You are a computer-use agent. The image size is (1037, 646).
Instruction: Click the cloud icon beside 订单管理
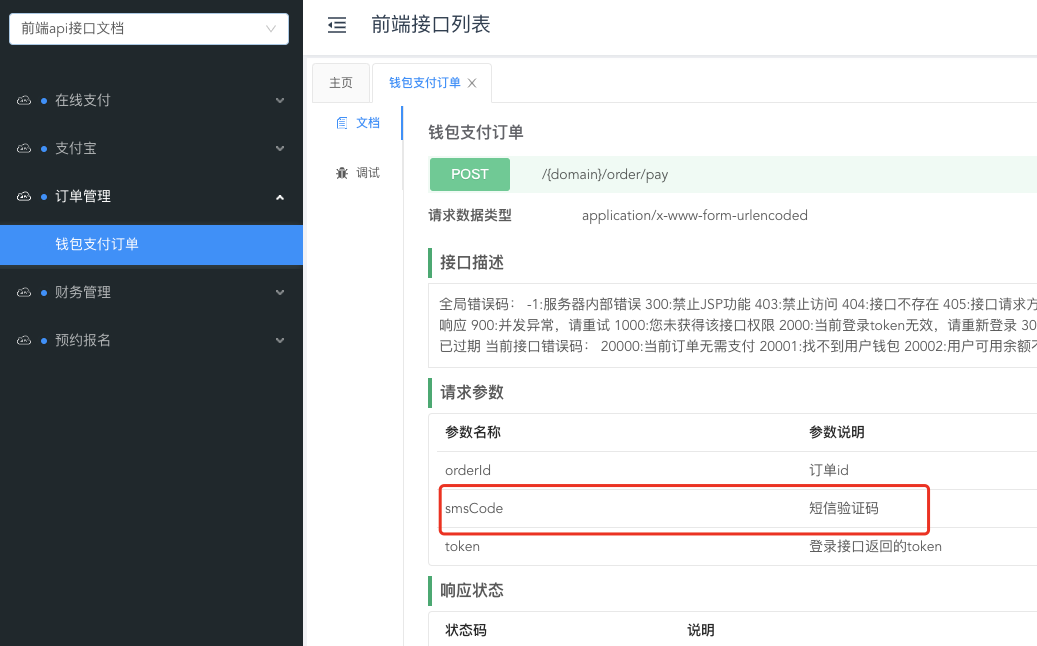pyautogui.click(x=24, y=196)
